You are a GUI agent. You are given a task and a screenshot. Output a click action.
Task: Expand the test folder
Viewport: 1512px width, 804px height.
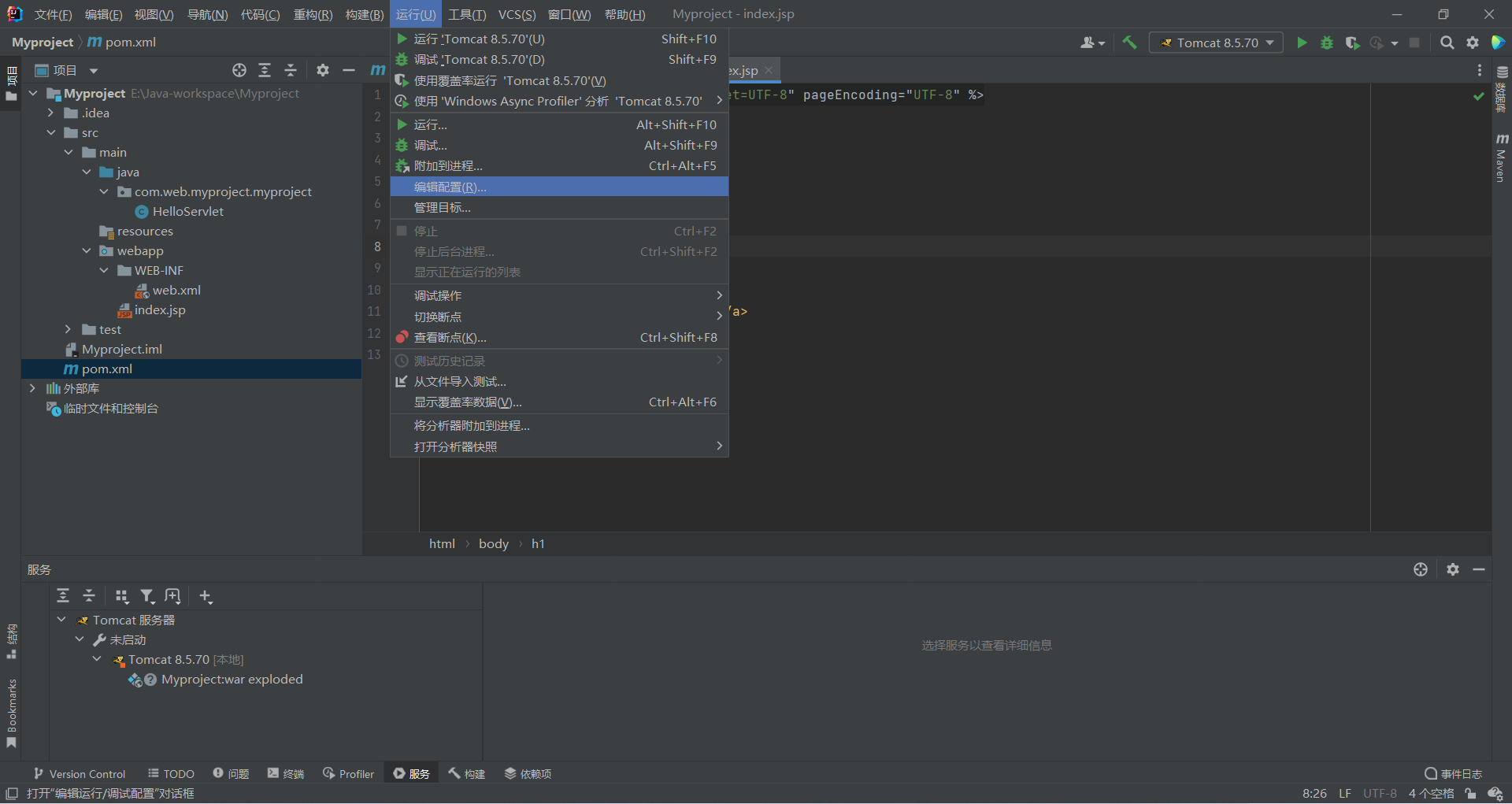tap(69, 329)
